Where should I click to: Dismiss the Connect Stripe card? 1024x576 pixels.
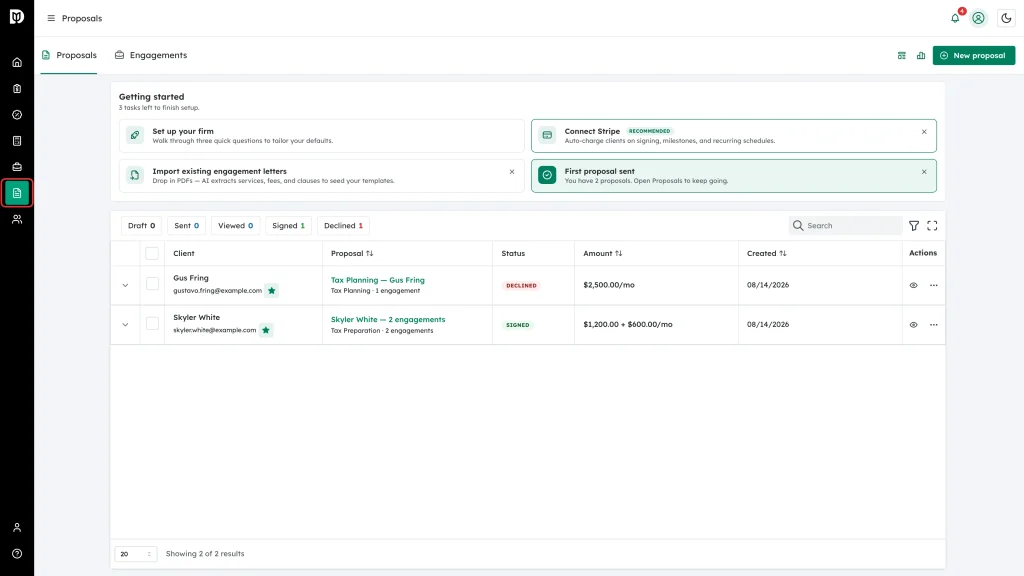click(924, 132)
